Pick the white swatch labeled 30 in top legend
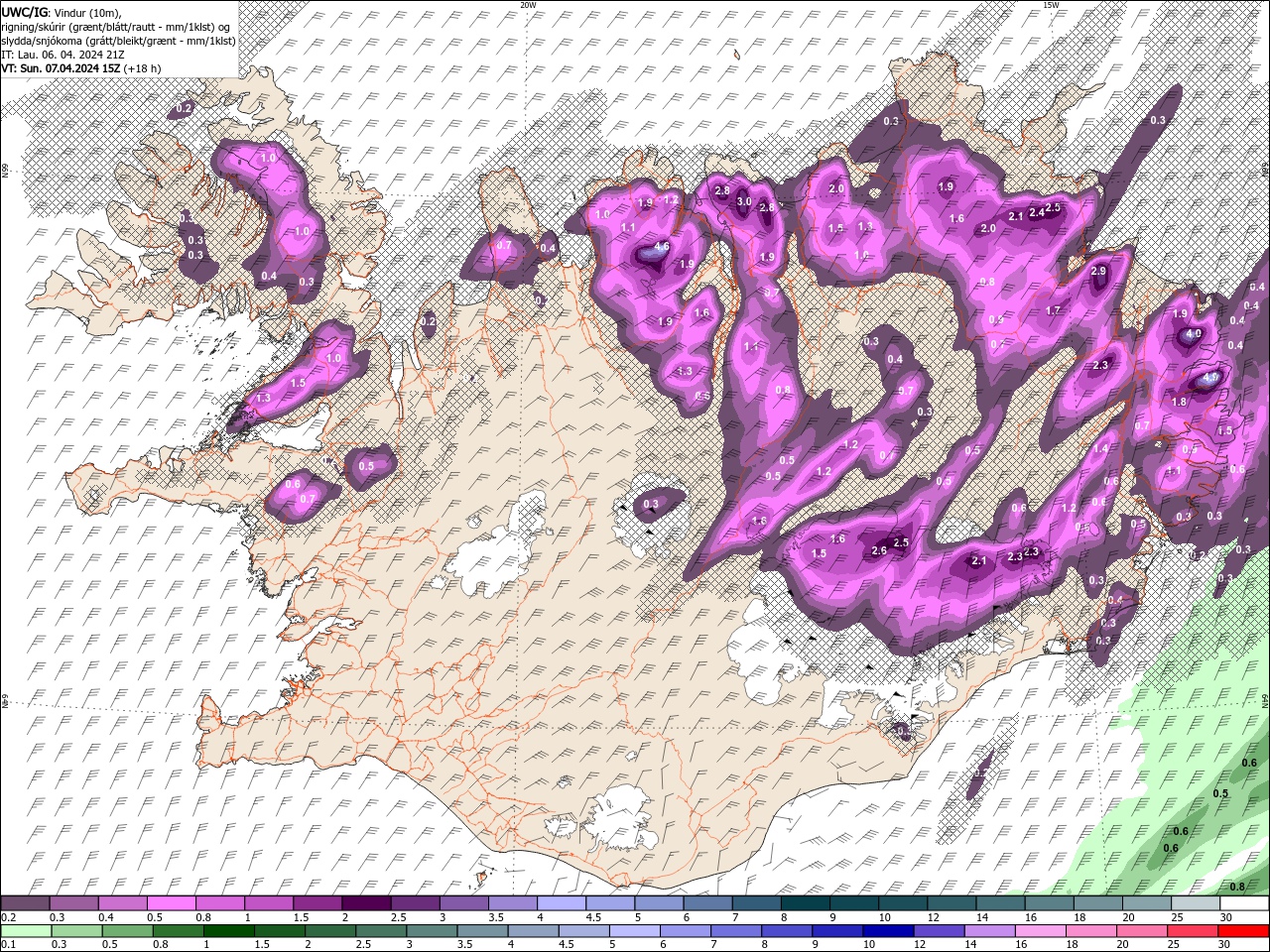 coord(1245,903)
